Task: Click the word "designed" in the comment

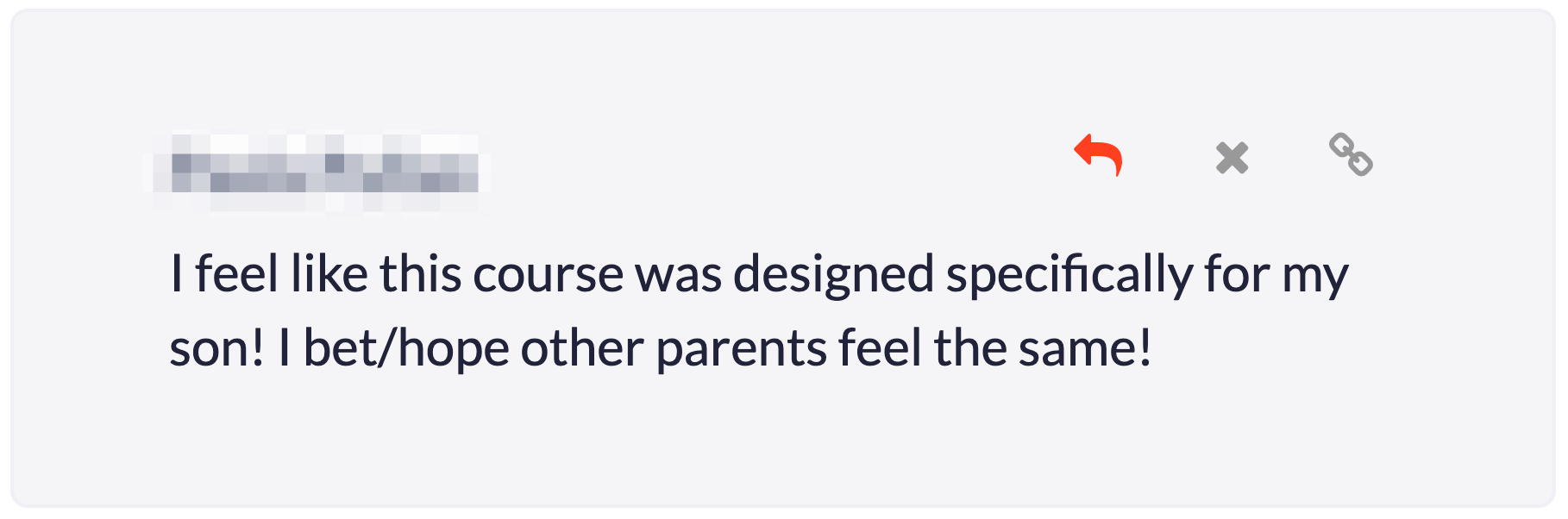Action: (x=833, y=275)
